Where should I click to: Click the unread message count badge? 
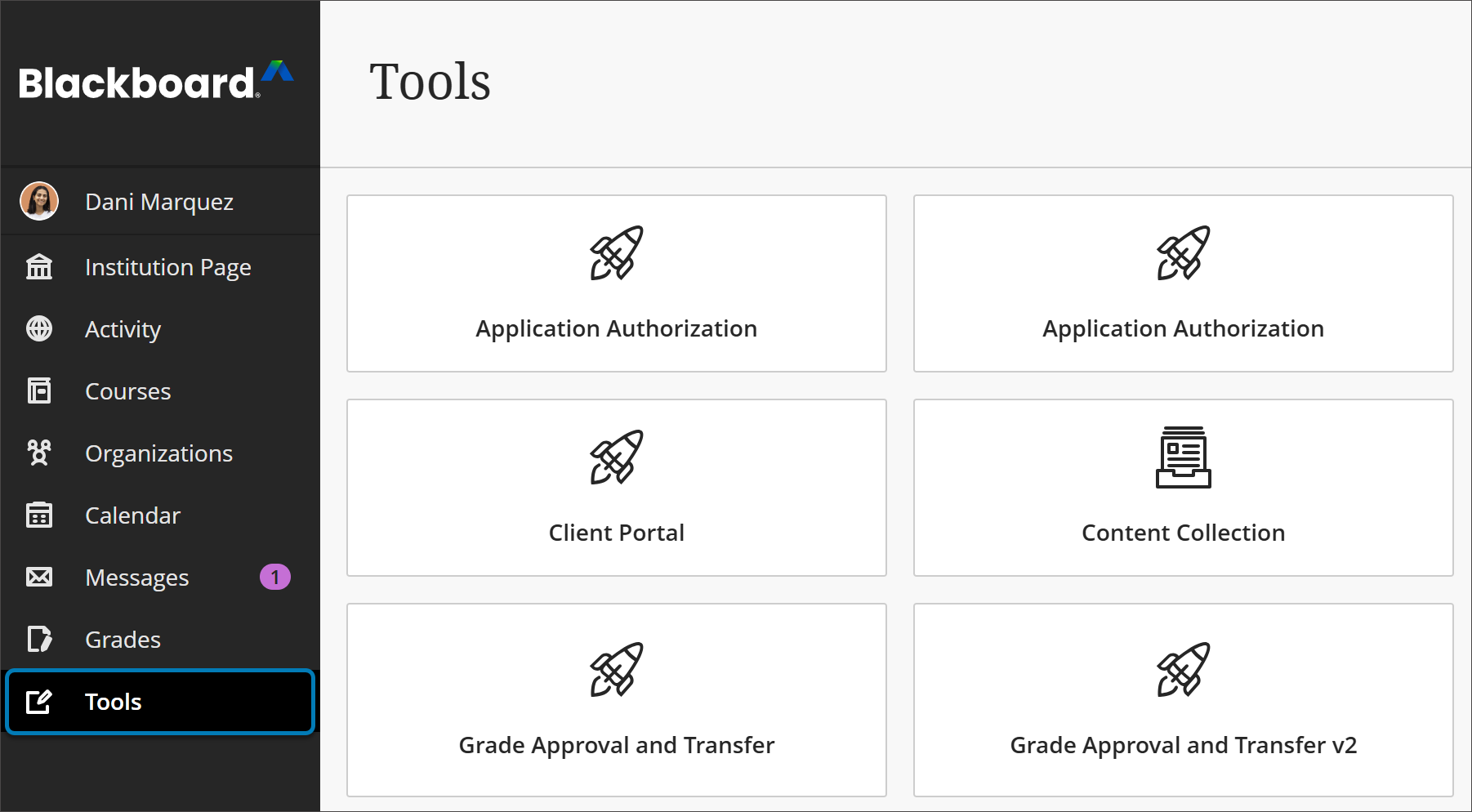[277, 578]
